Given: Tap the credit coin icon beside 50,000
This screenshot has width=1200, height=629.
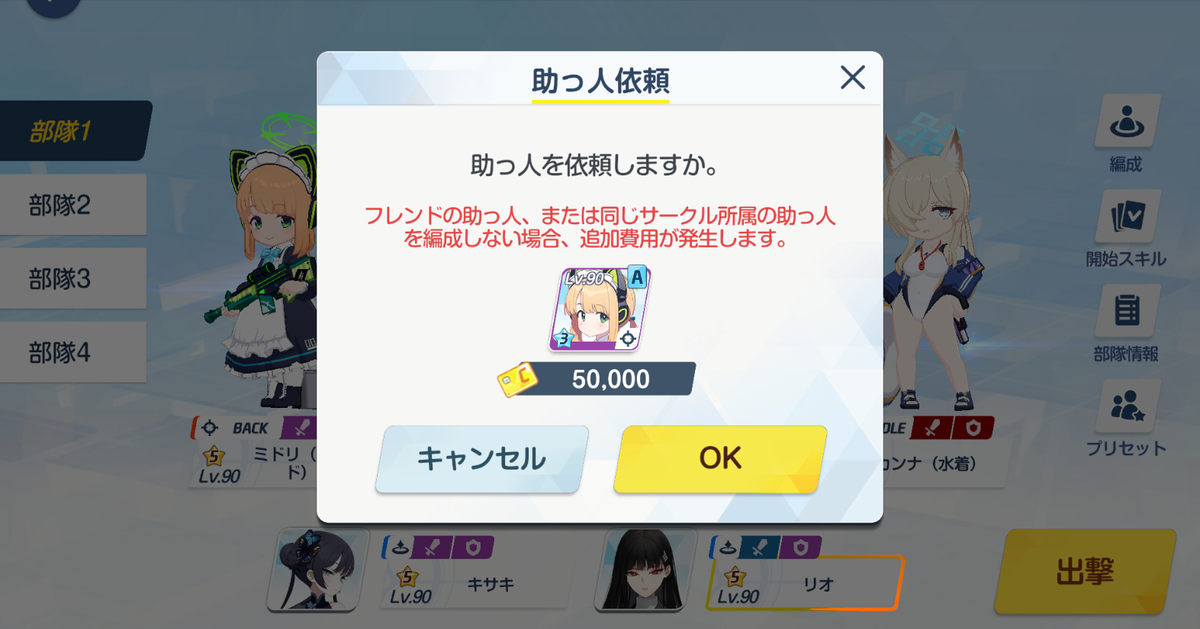Looking at the screenshot, I should (x=517, y=378).
